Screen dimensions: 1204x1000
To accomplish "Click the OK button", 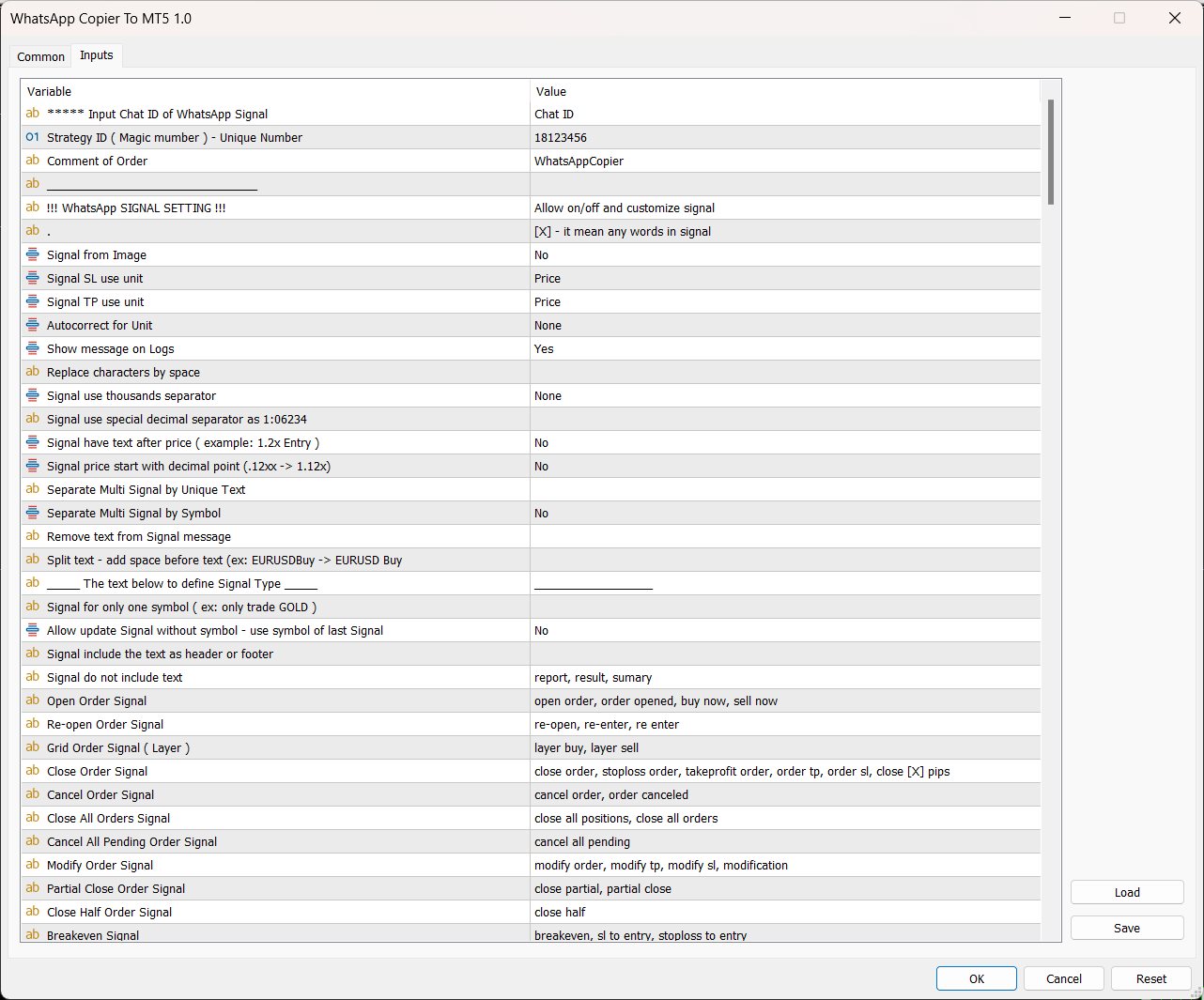I will point(977,978).
